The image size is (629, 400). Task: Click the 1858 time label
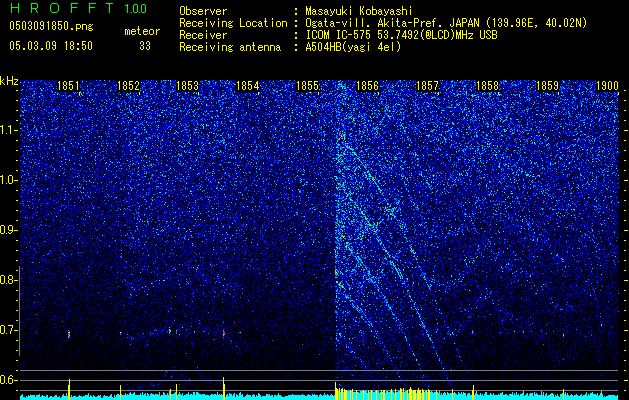point(487,85)
